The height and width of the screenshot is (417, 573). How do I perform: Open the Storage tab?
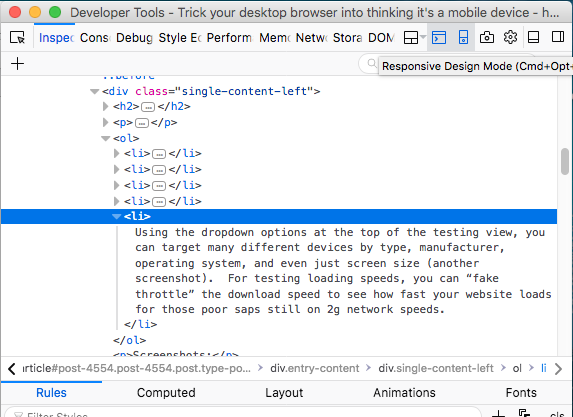coord(348,38)
